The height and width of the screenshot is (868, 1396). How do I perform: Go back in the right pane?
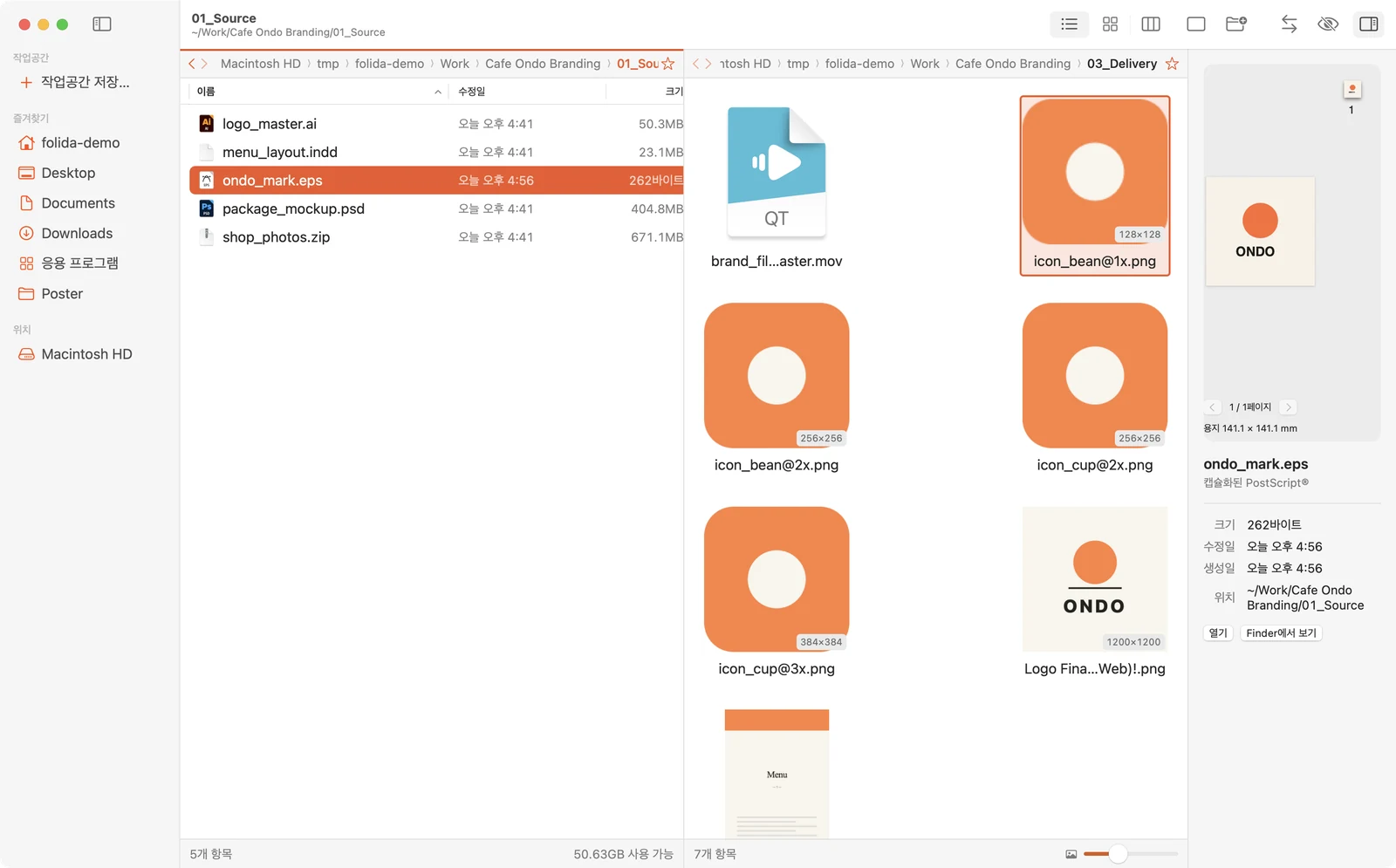[x=696, y=64]
